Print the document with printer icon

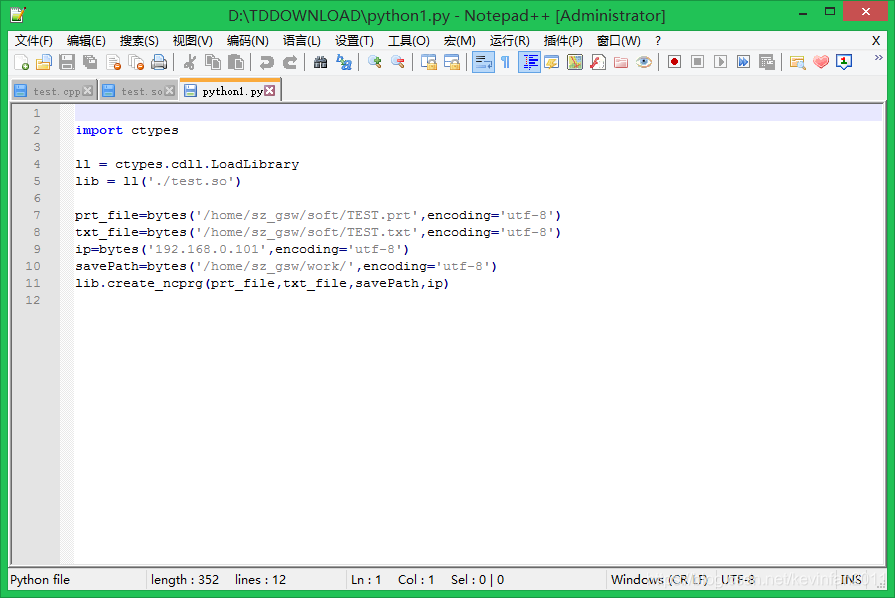tap(159, 62)
